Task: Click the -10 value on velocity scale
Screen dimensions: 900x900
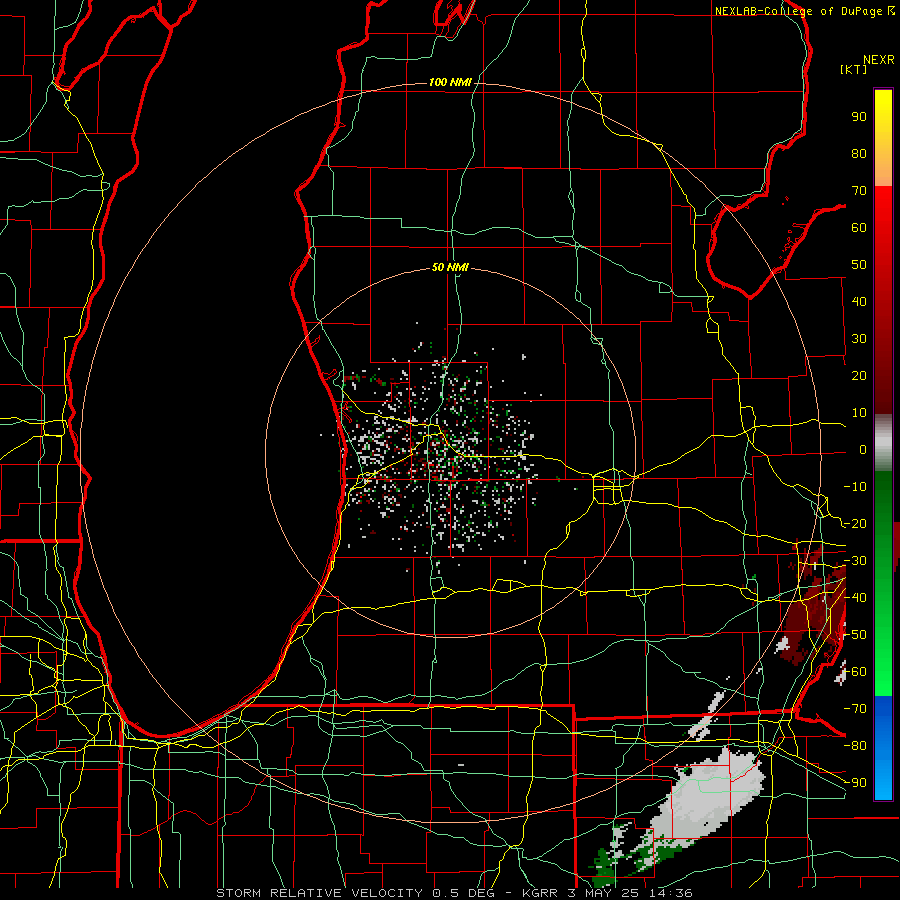Action: point(855,487)
